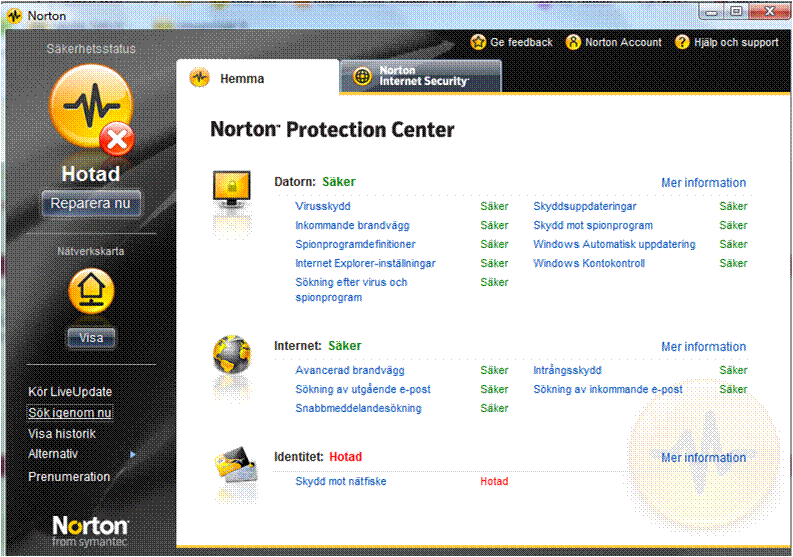
Task: Click the Internet globe icon
Action: pyautogui.click(x=232, y=354)
